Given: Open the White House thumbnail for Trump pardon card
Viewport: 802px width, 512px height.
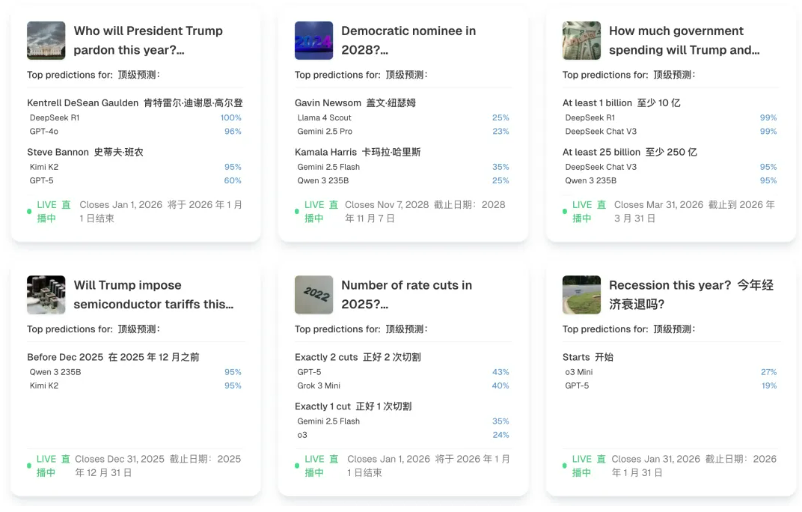Looking at the screenshot, I should pyautogui.click(x=46, y=40).
